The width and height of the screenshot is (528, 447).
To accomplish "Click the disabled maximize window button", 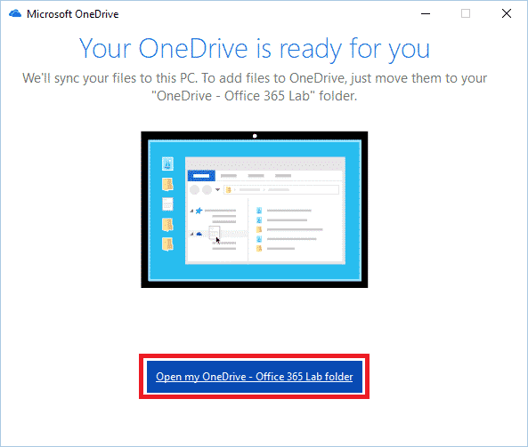I will click(466, 14).
